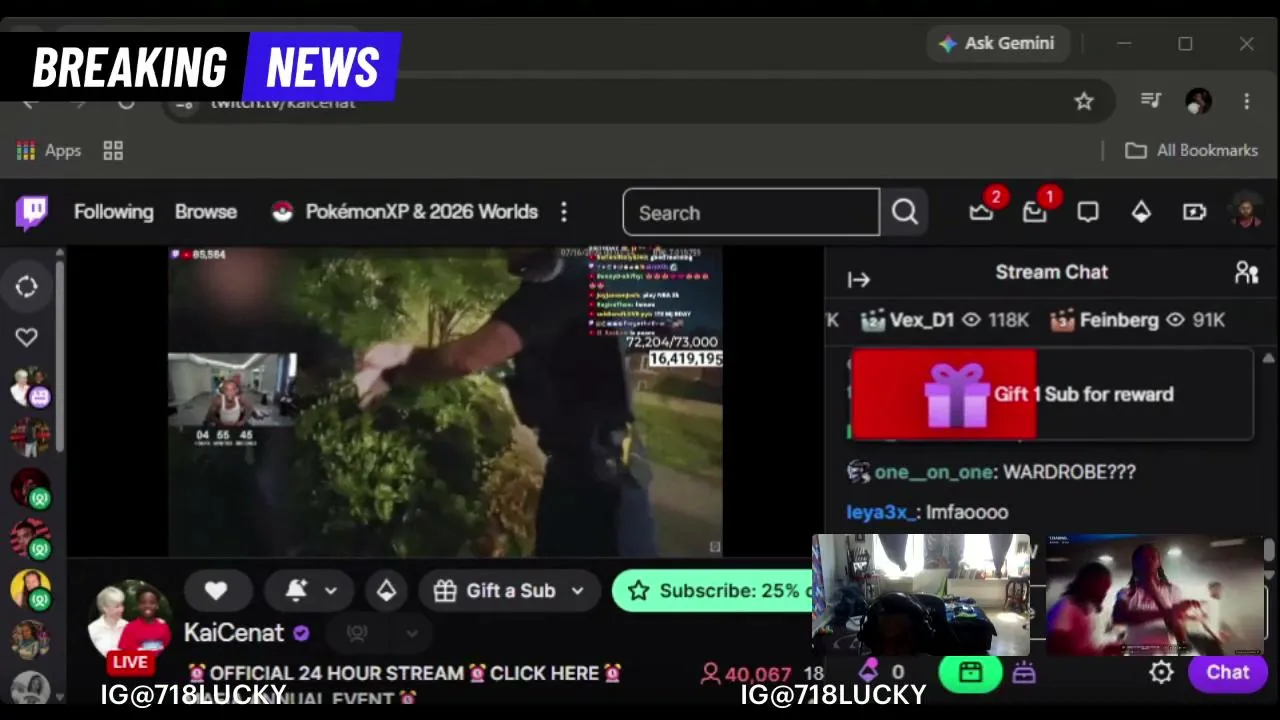Open chat settings gear icon
The image size is (1280, 720).
tap(1161, 672)
